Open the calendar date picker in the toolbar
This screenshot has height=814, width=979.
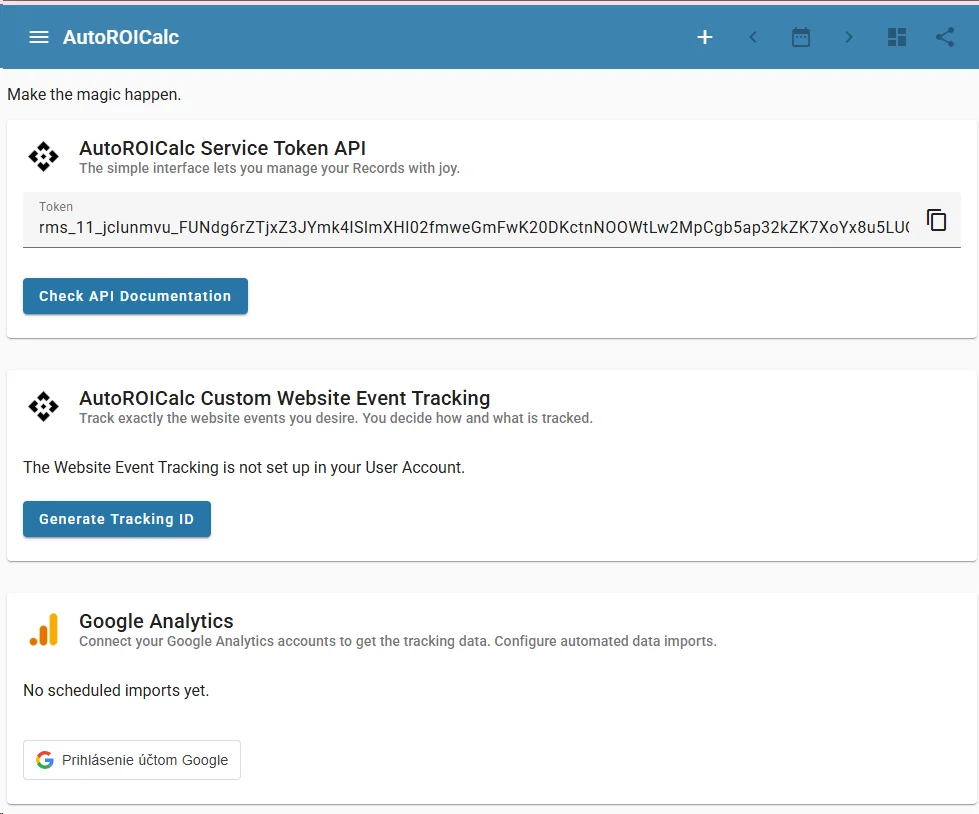point(800,37)
